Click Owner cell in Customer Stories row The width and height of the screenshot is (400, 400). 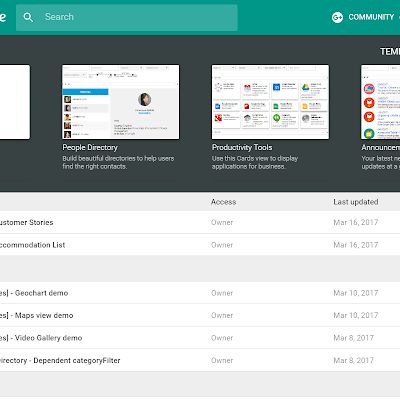point(222,222)
